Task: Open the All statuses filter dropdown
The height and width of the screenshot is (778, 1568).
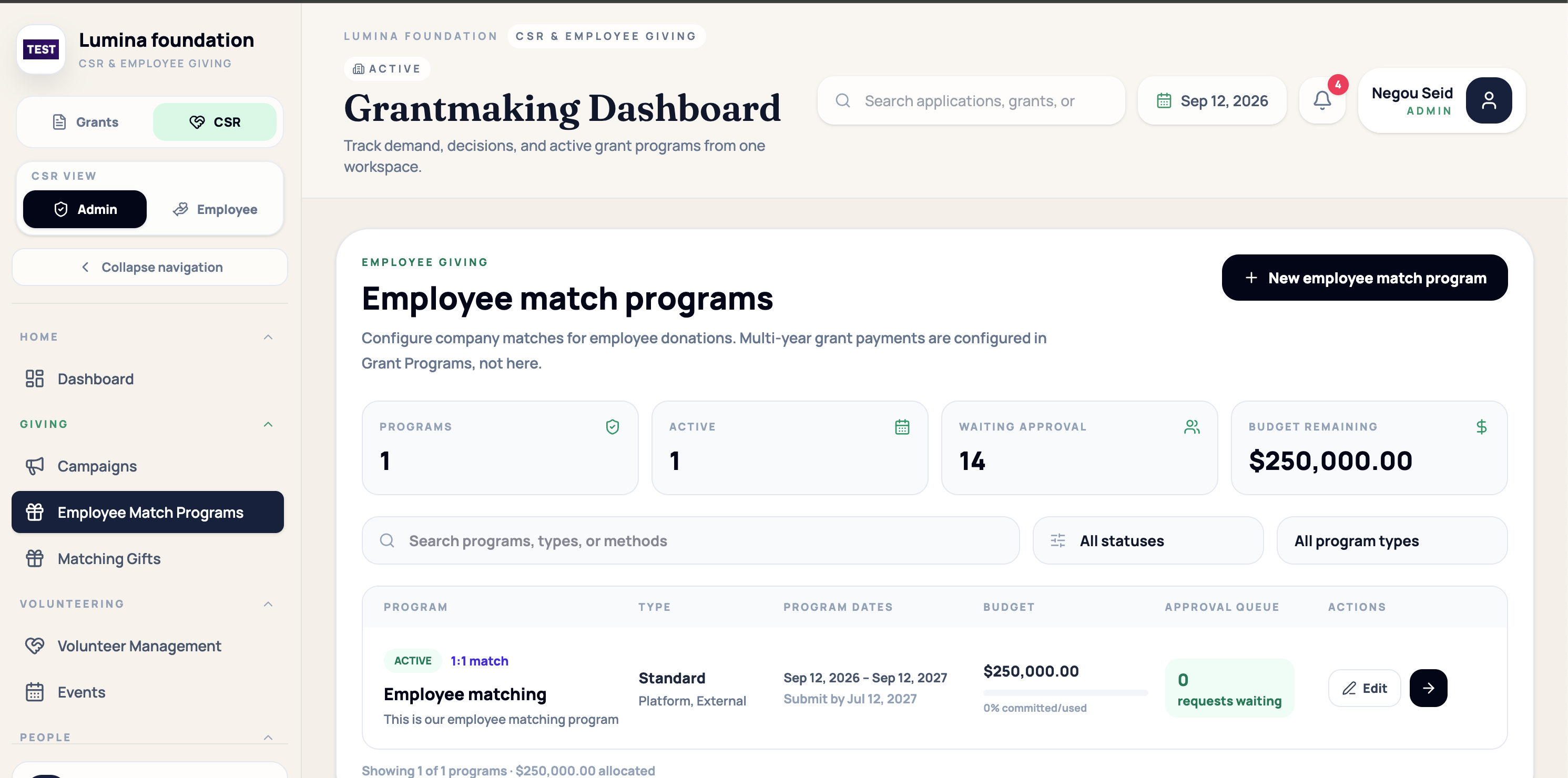Action: coord(1148,540)
